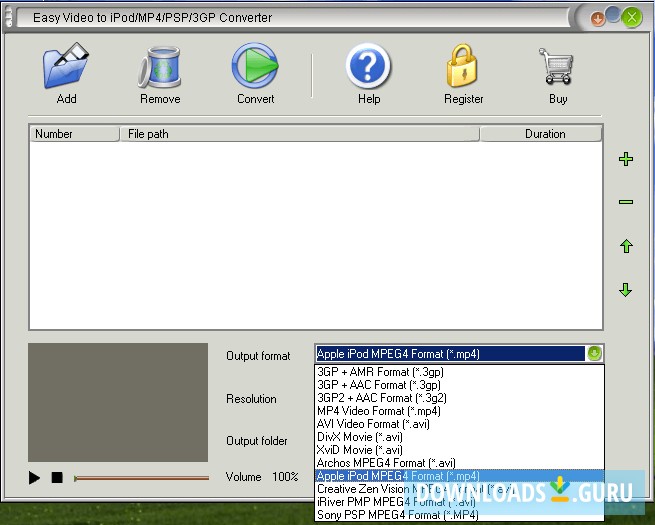Viewport: 655px width, 525px height.
Task: Click the Number column header
Action: pos(75,134)
